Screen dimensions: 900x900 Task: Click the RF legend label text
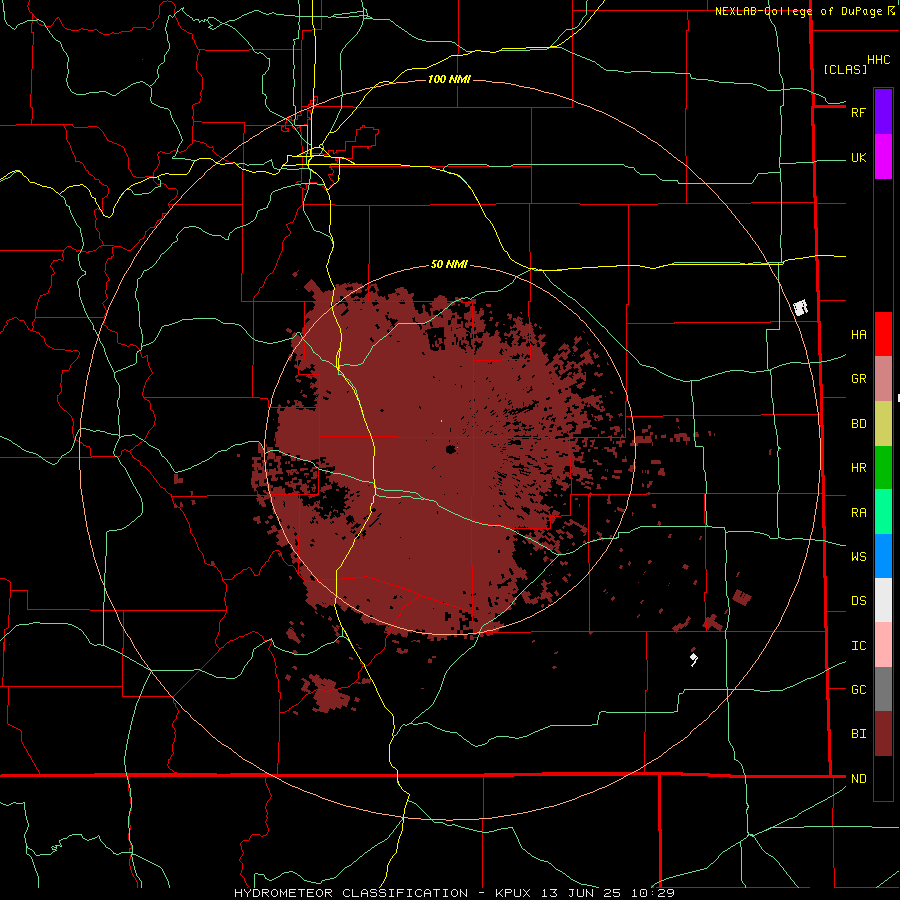pyautogui.click(x=859, y=112)
